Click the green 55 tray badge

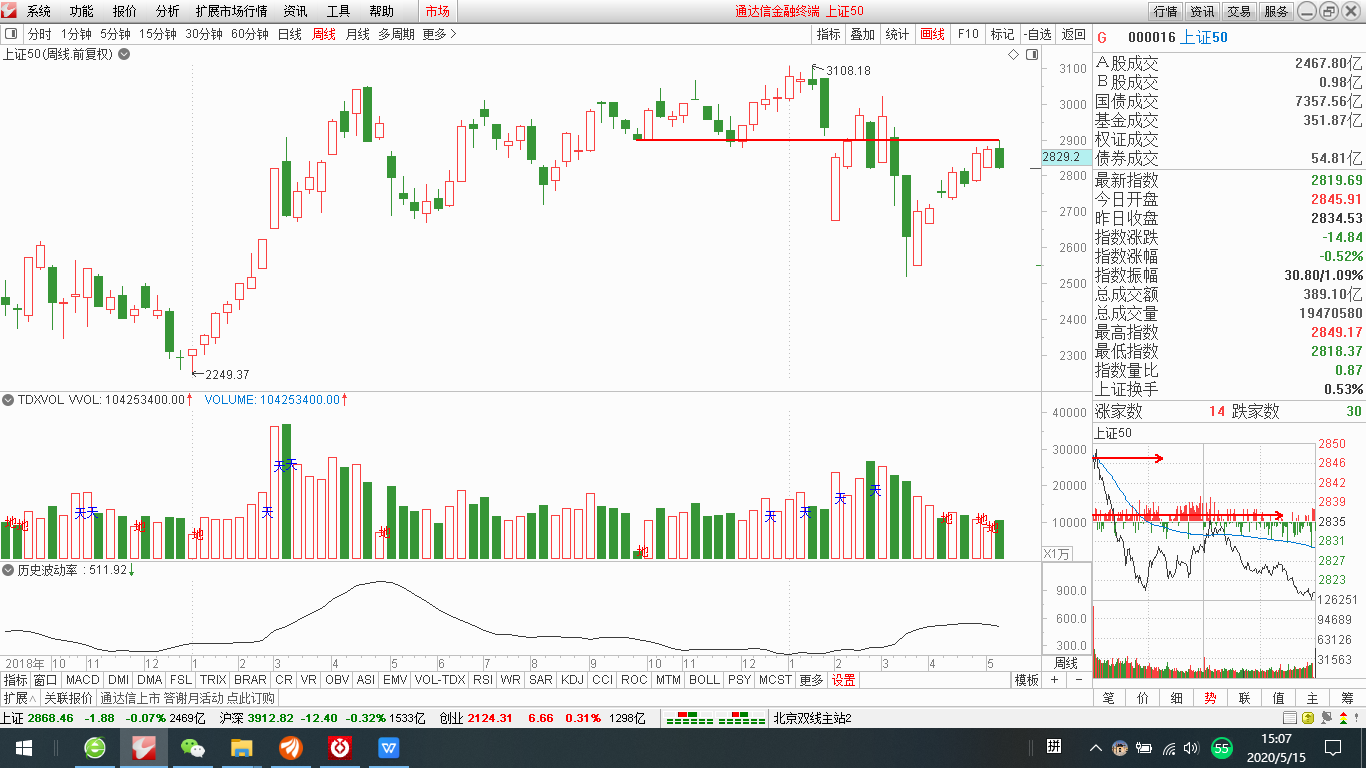[x=1221, y=747]
